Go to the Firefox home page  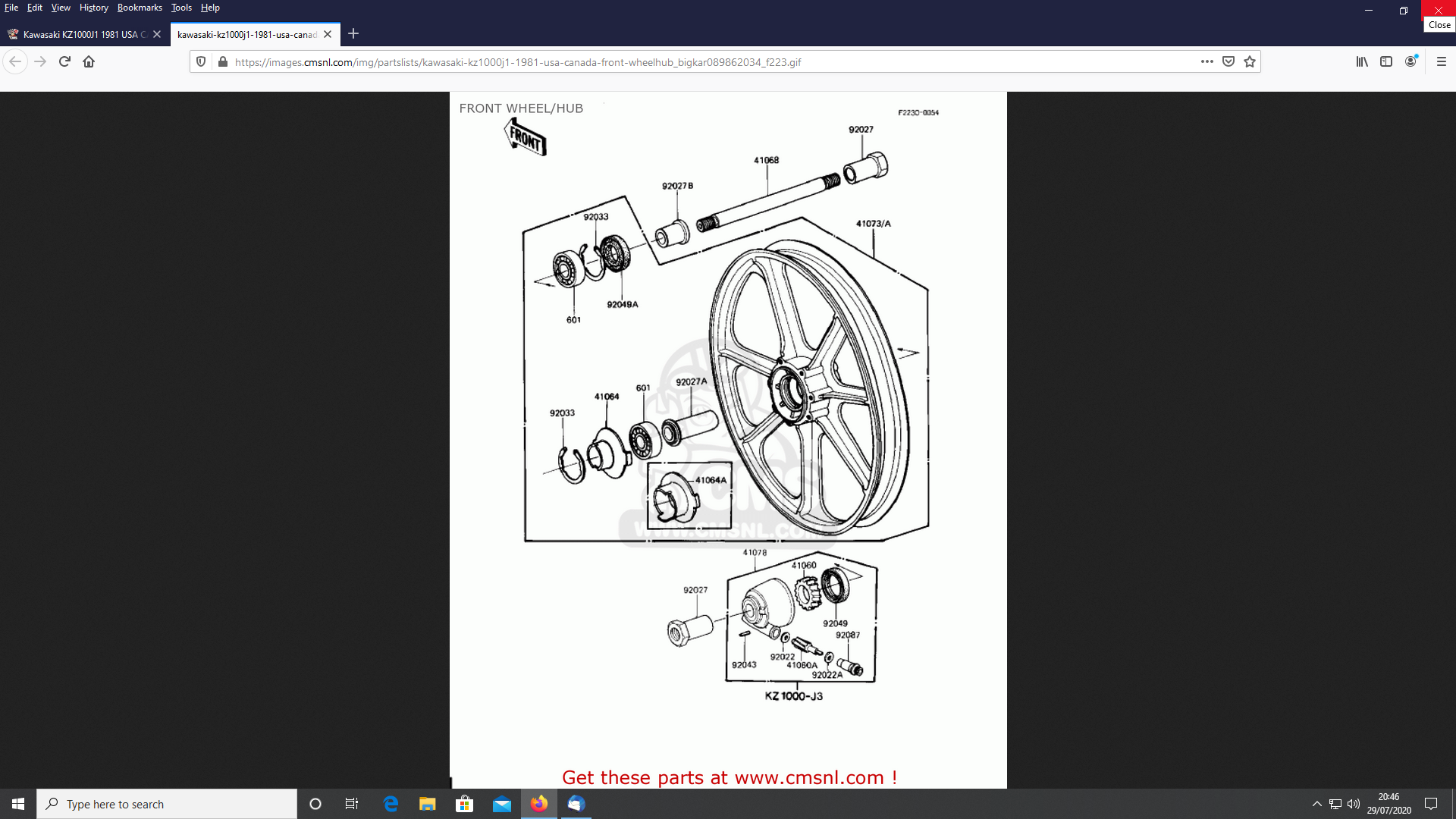(x=89, y=62)
